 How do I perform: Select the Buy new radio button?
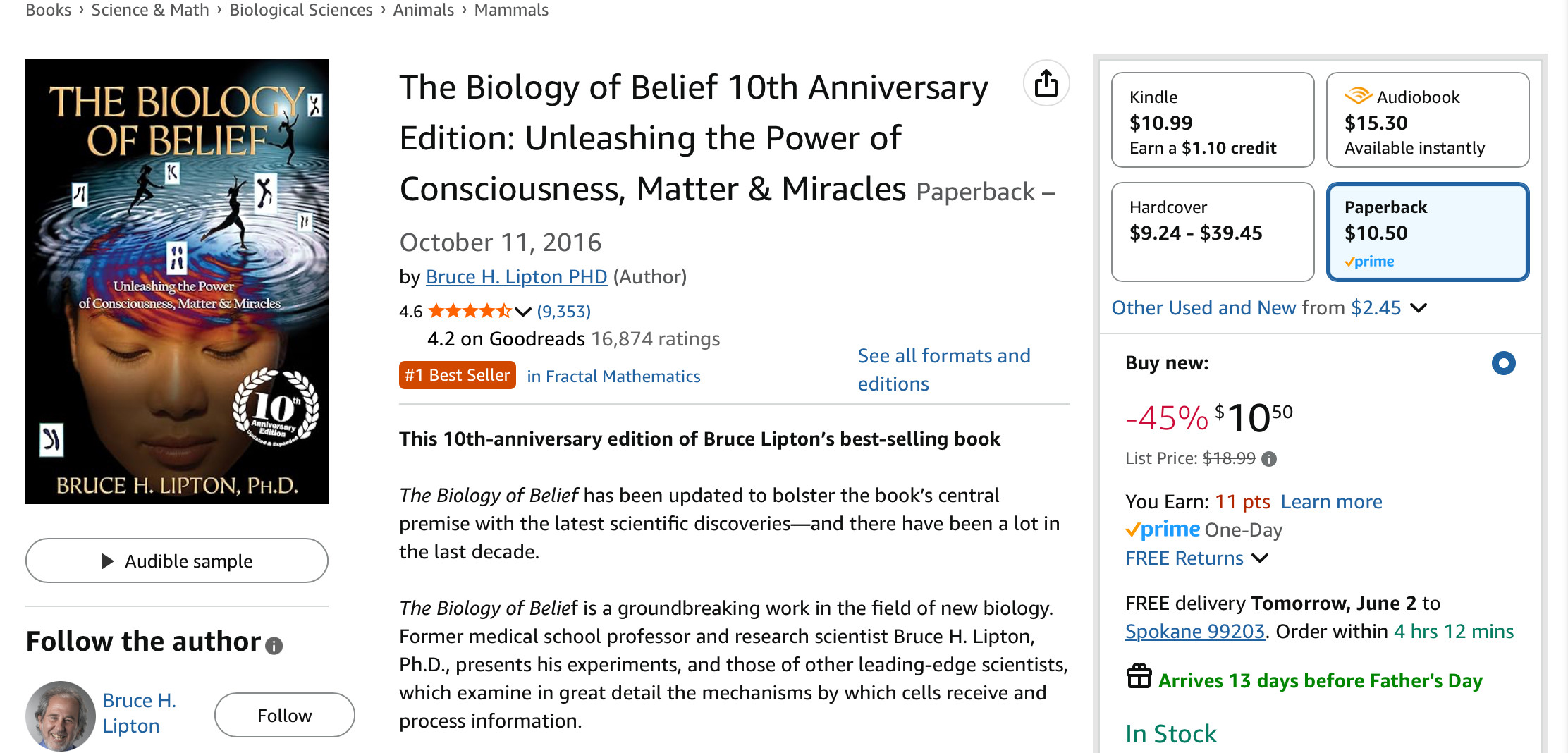tap(1503, 363)
